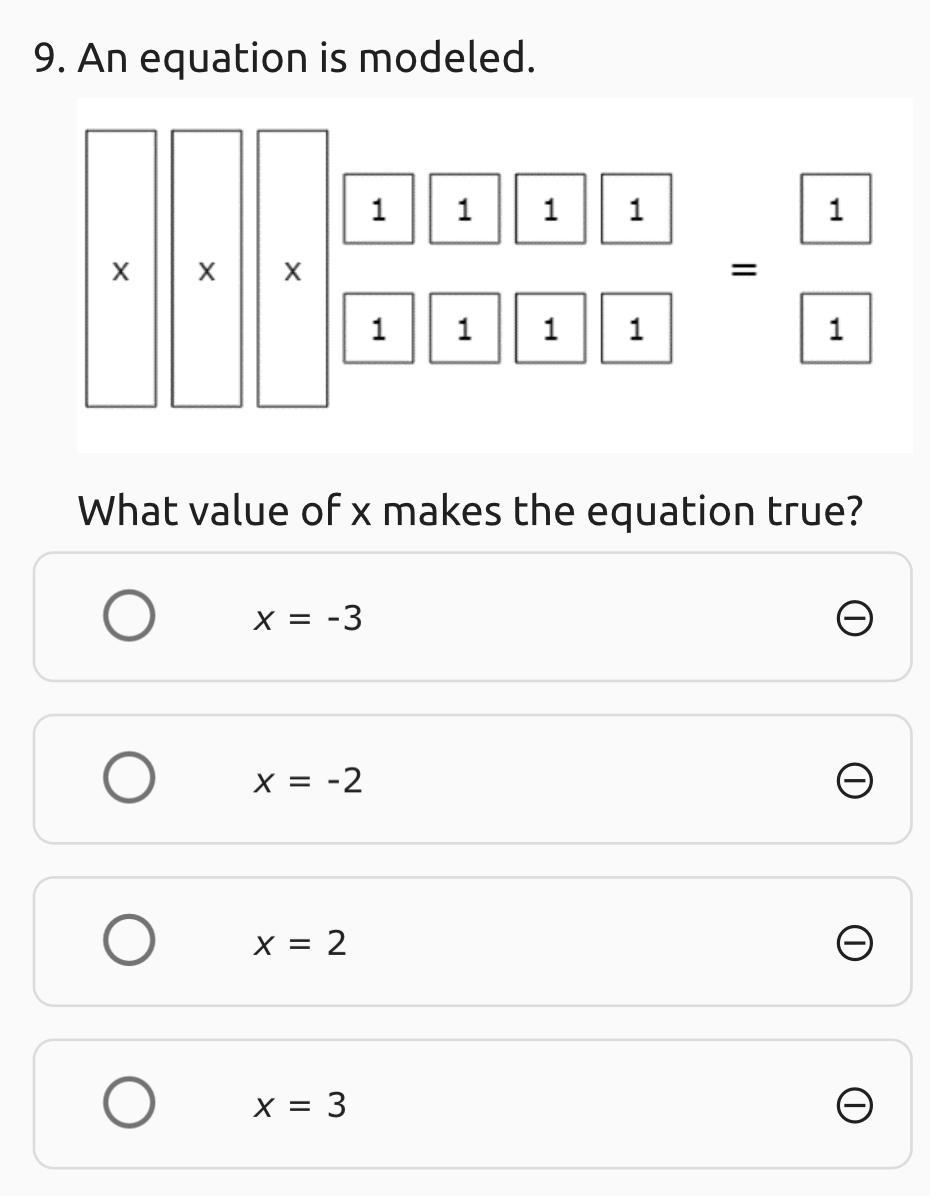Click the middle x tile in the model
The image size is (930, 1196).
(207, 269)
